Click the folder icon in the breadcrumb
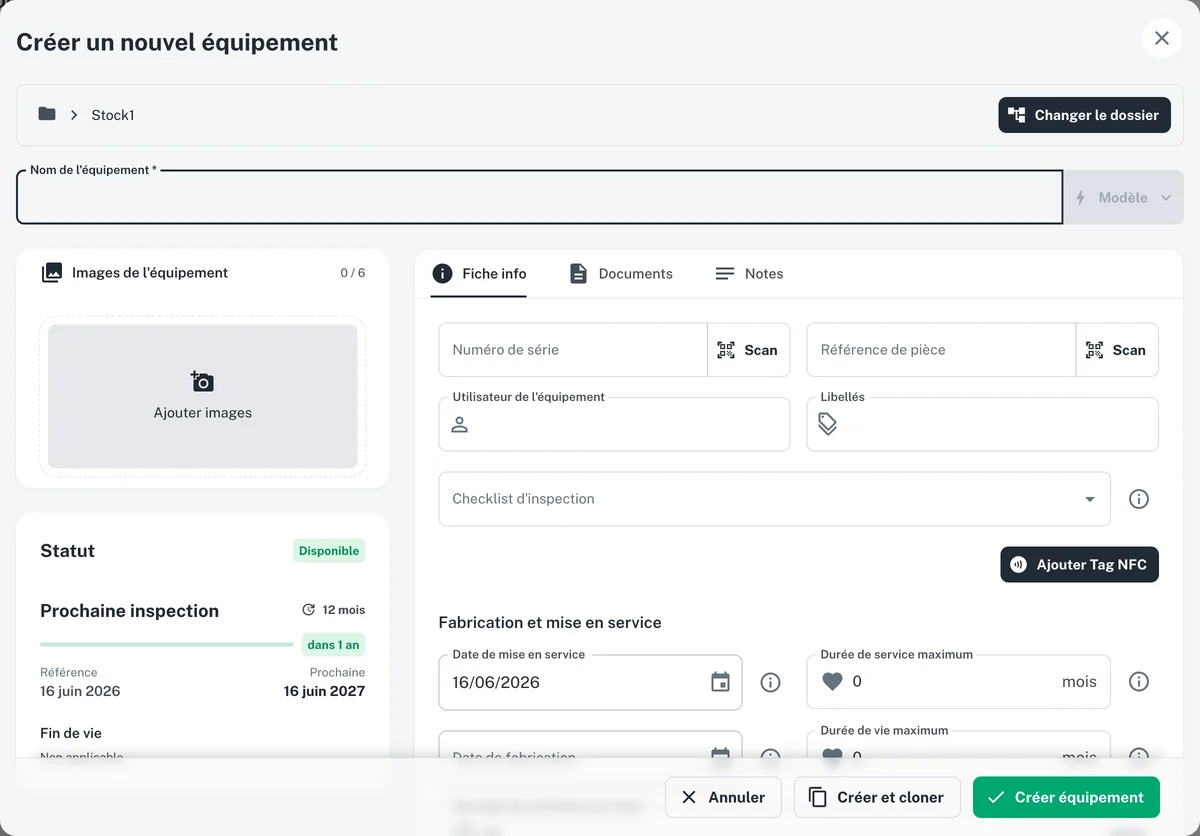Image resolution: width=1200 pixels, height=836 pixels. (47, 114)
